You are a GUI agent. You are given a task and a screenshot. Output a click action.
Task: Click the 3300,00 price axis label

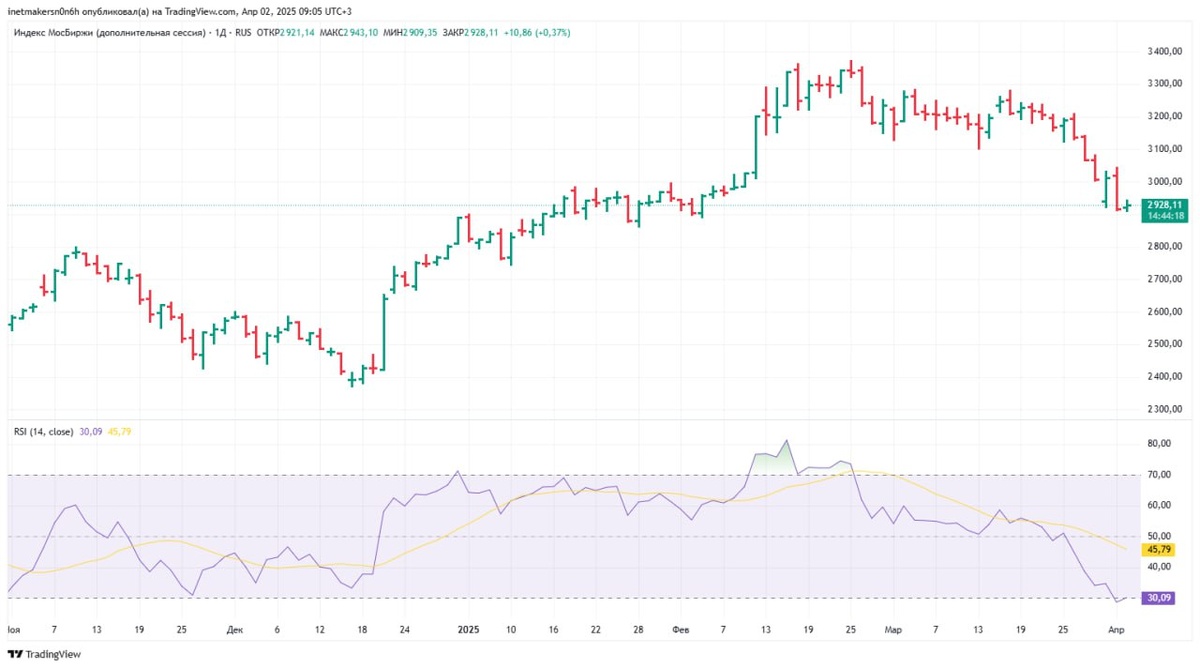pyautogui.click(x=1165, y=83)
